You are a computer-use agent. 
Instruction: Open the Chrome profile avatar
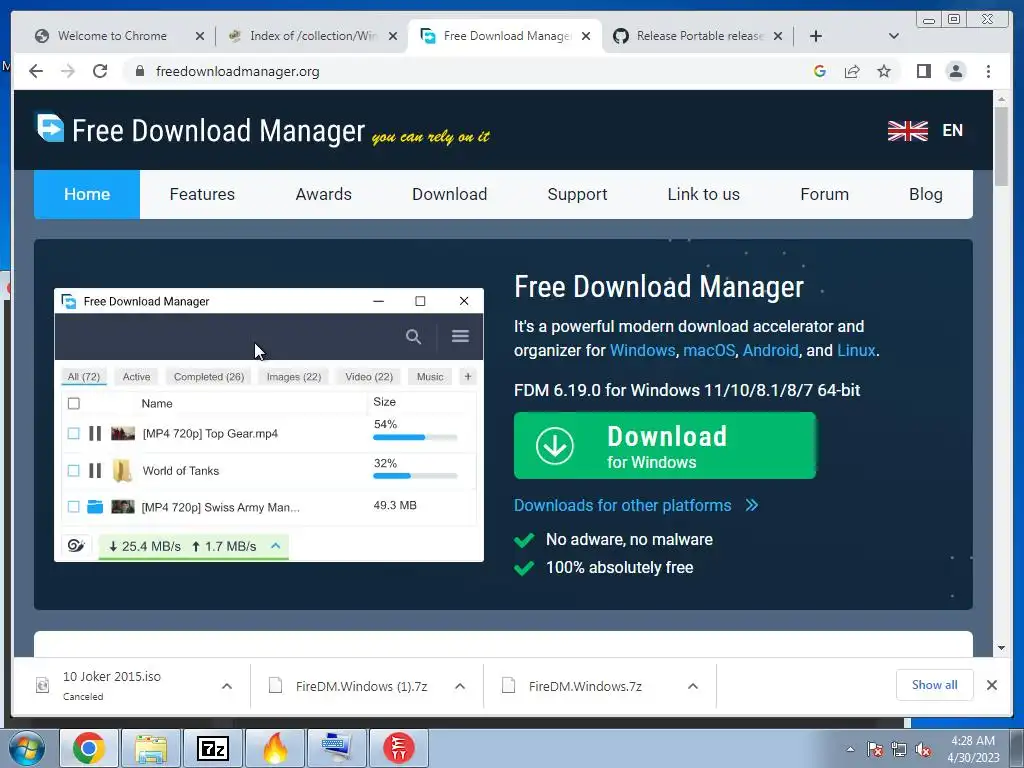(955, 71)
